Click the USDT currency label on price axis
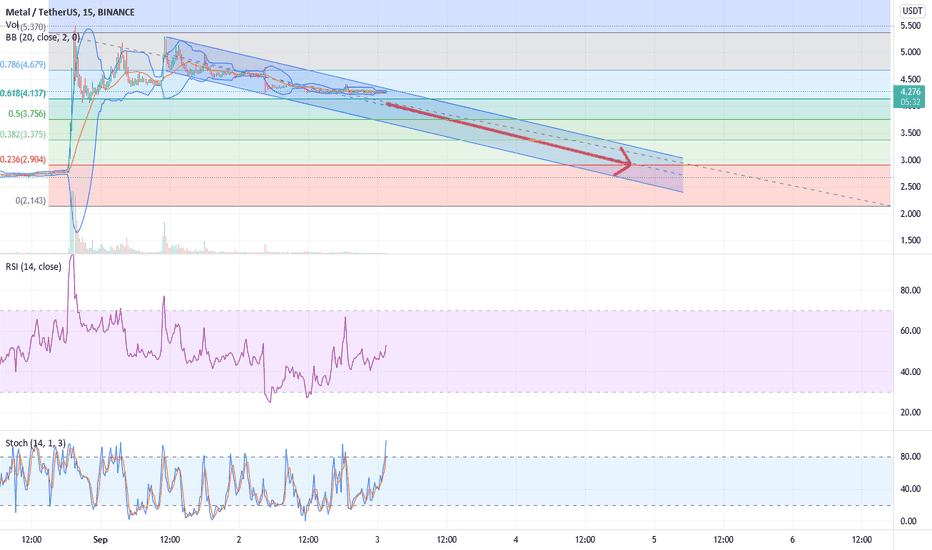The height and width of the screenshot is (550, 932). (x=912, y=11)
